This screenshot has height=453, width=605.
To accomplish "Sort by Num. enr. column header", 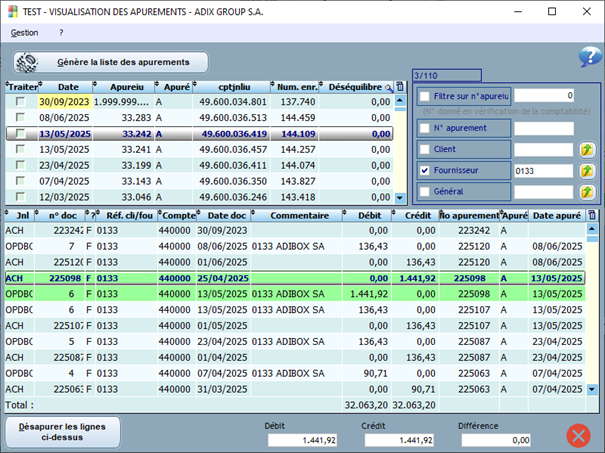I will pos(295,87).
